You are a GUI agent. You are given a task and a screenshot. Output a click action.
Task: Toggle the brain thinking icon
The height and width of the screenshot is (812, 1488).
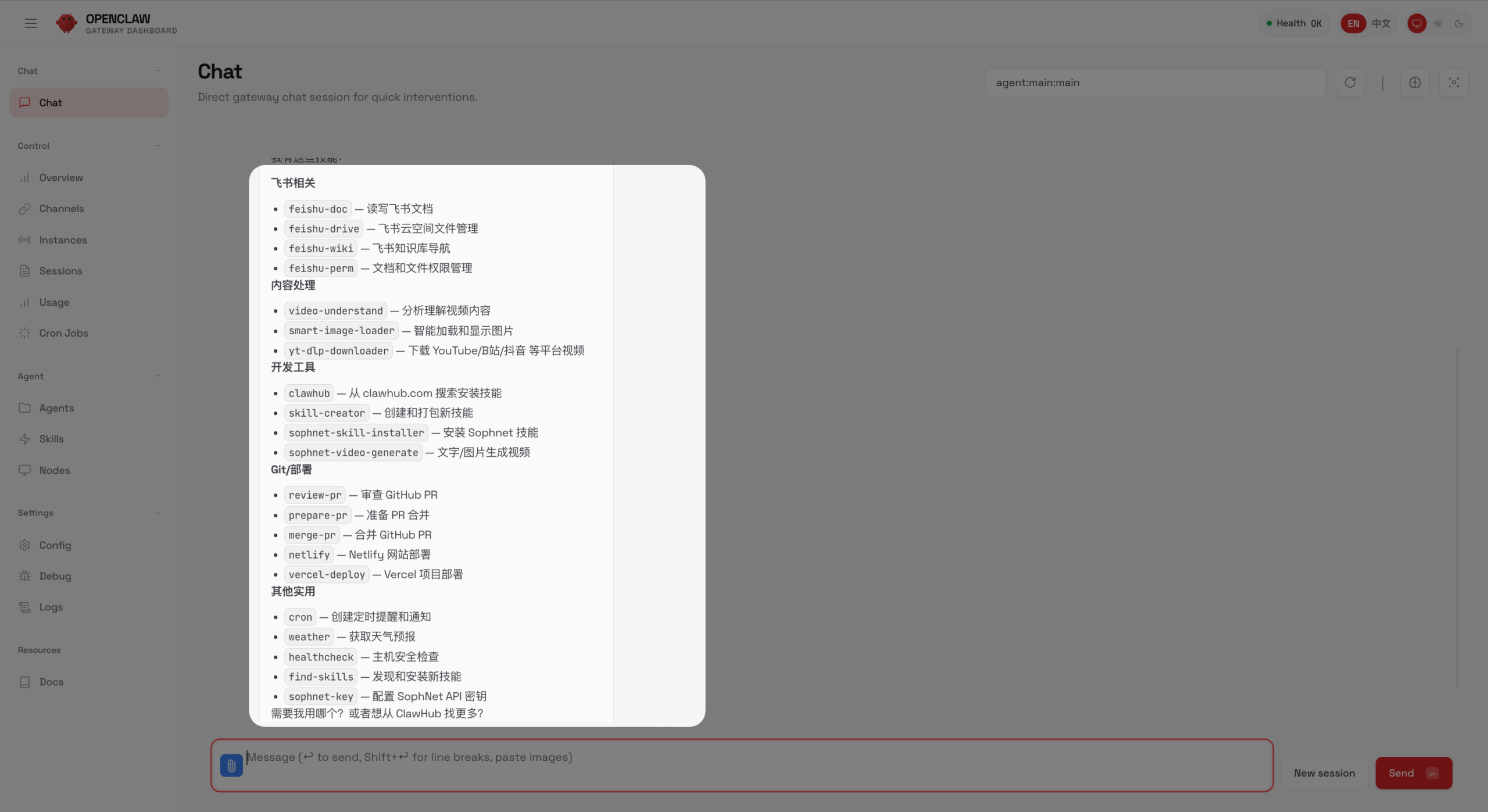(x=1415, y=83)
